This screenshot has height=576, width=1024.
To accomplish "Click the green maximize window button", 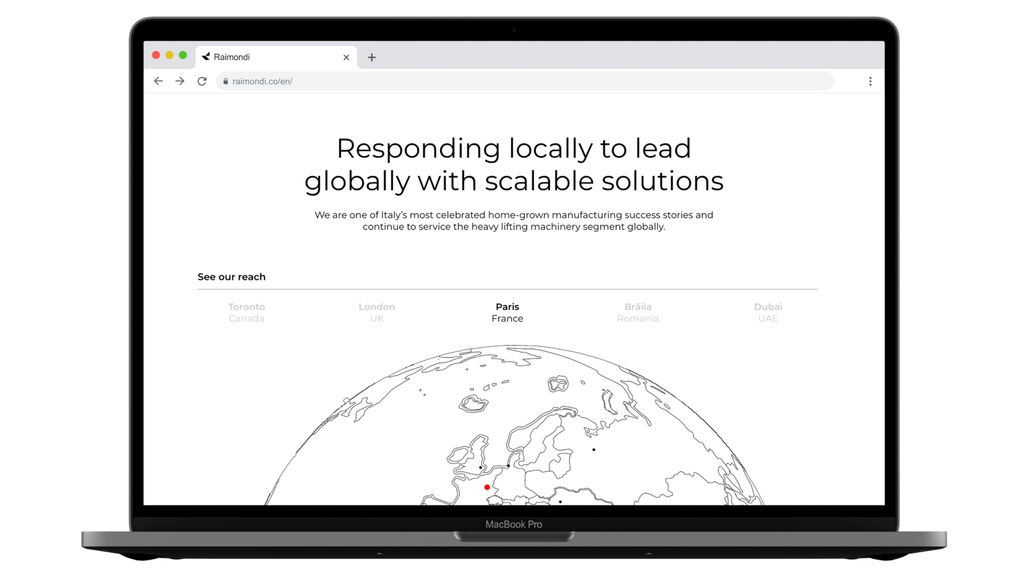I will (183, 55).
